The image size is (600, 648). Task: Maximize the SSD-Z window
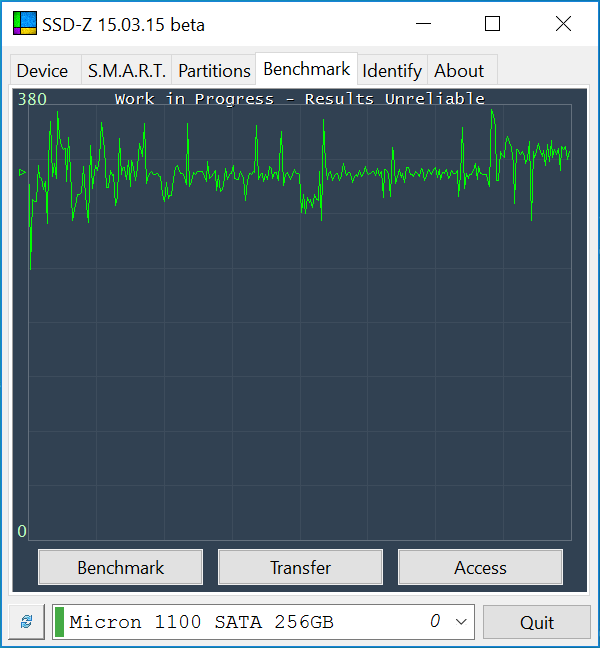point(492,24)
